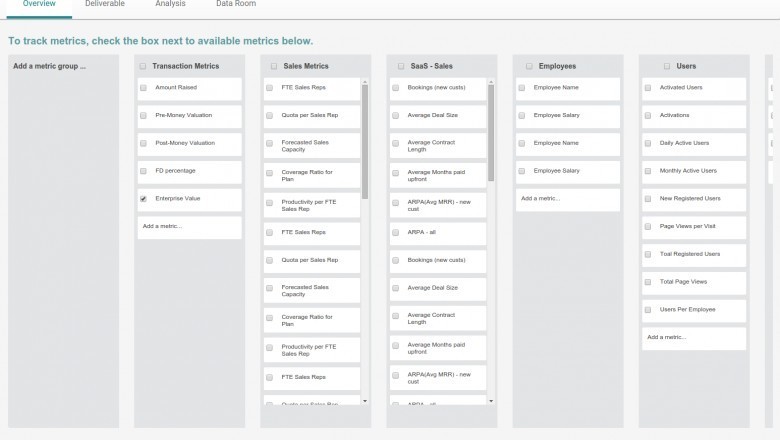Tick the Activations checkbox
Viewport: 780px width, 440px height.
648,115
